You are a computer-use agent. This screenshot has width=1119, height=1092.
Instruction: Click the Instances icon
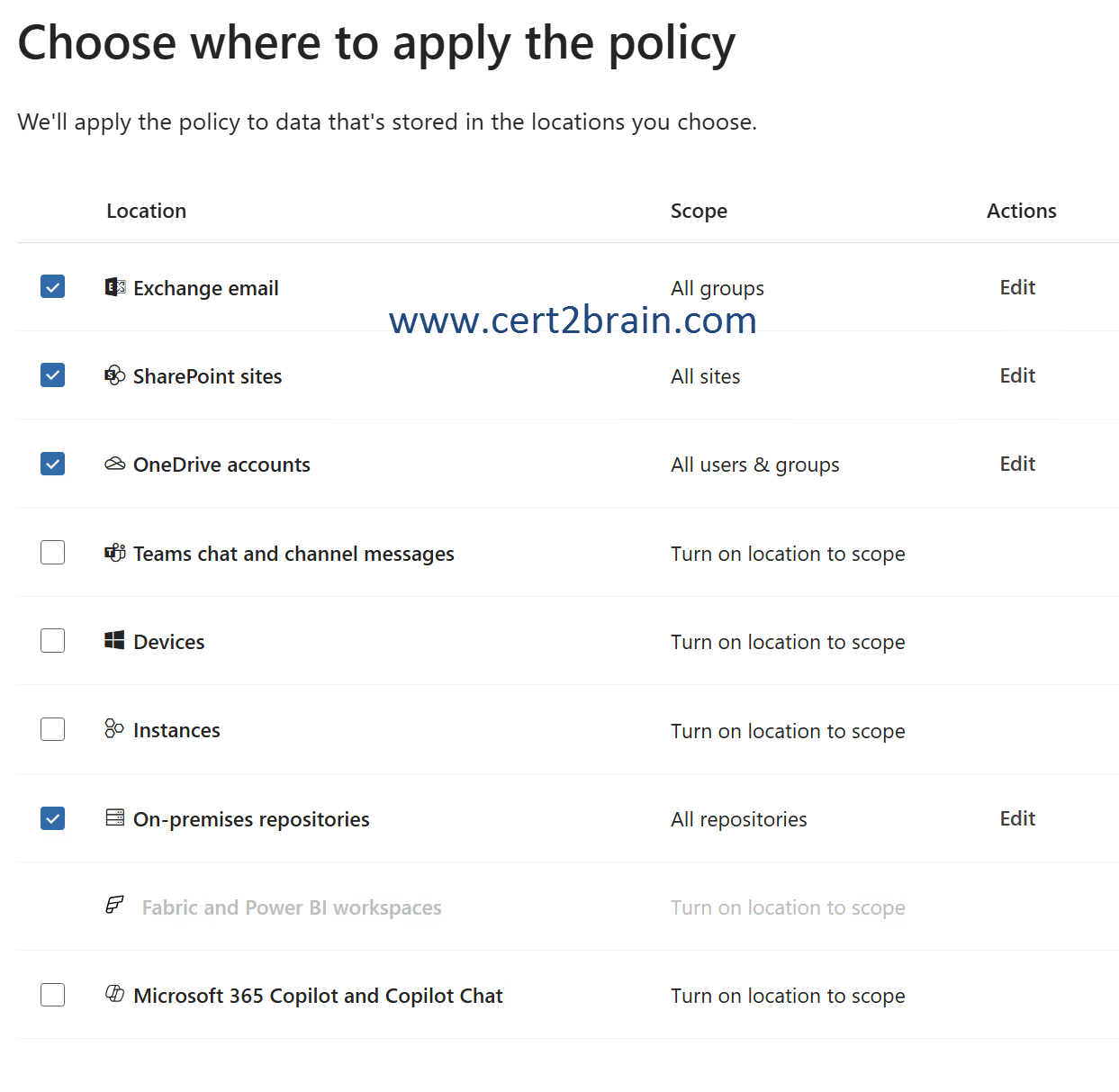[x=114, y=729]
